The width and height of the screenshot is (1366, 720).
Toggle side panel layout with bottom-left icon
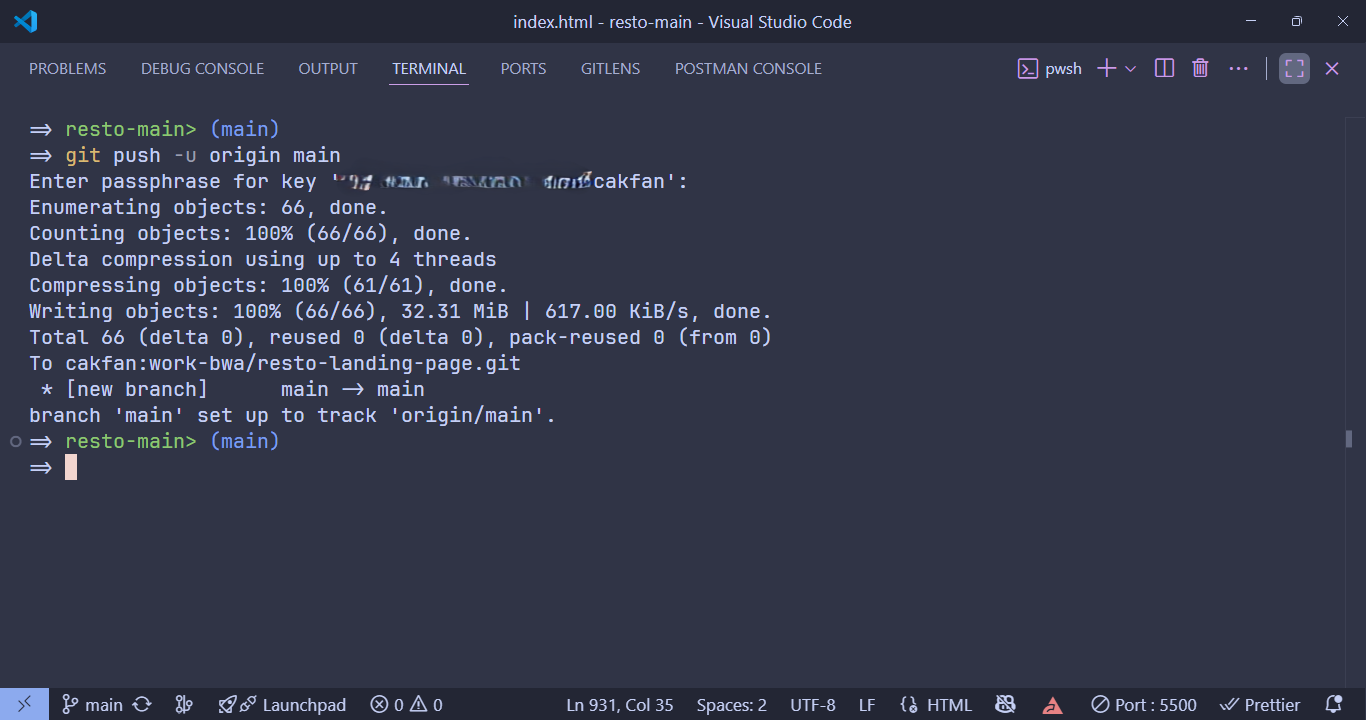(25, 704)
